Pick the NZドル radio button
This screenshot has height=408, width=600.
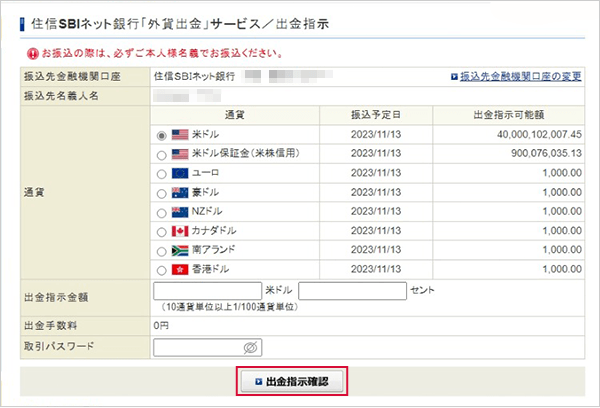[162, 212]
